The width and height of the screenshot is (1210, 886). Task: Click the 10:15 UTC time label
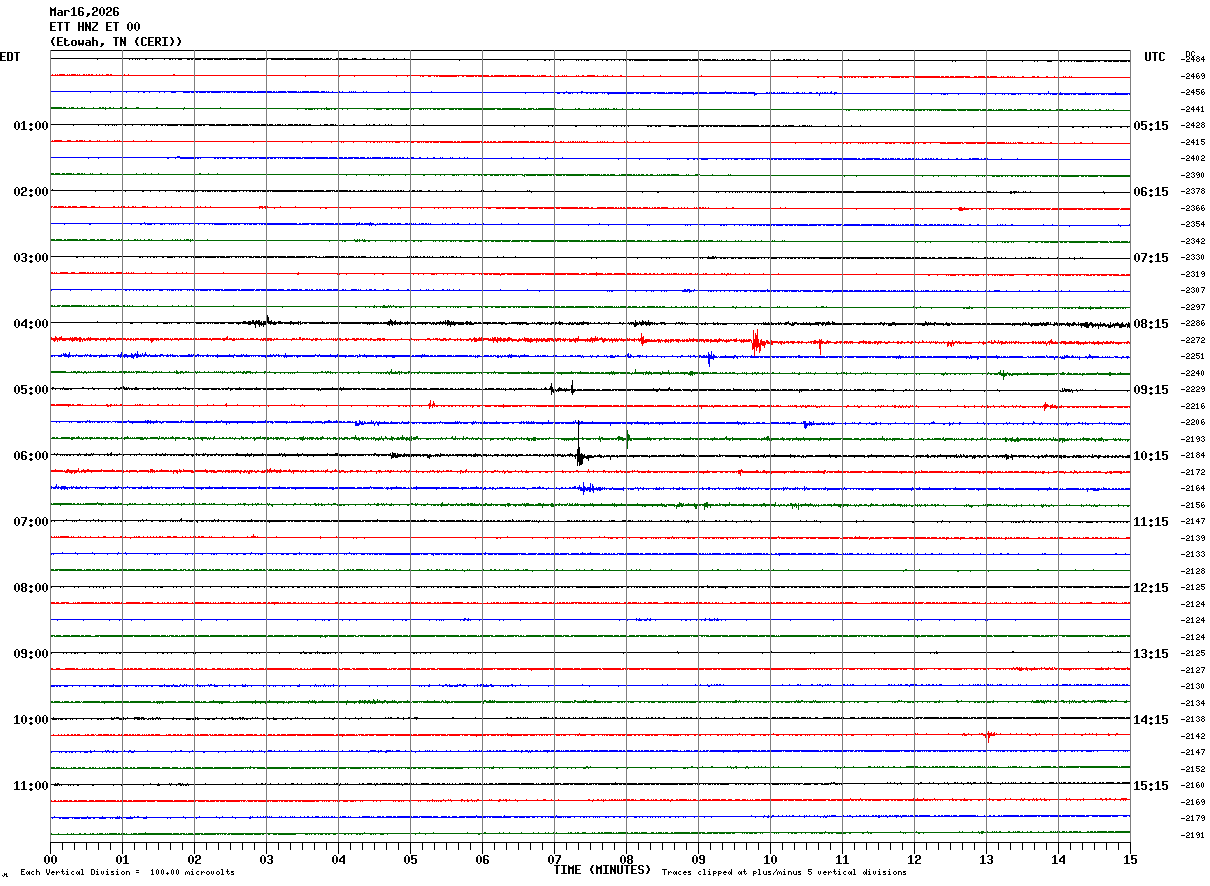pyautogui.click(x=1151, y=456)
